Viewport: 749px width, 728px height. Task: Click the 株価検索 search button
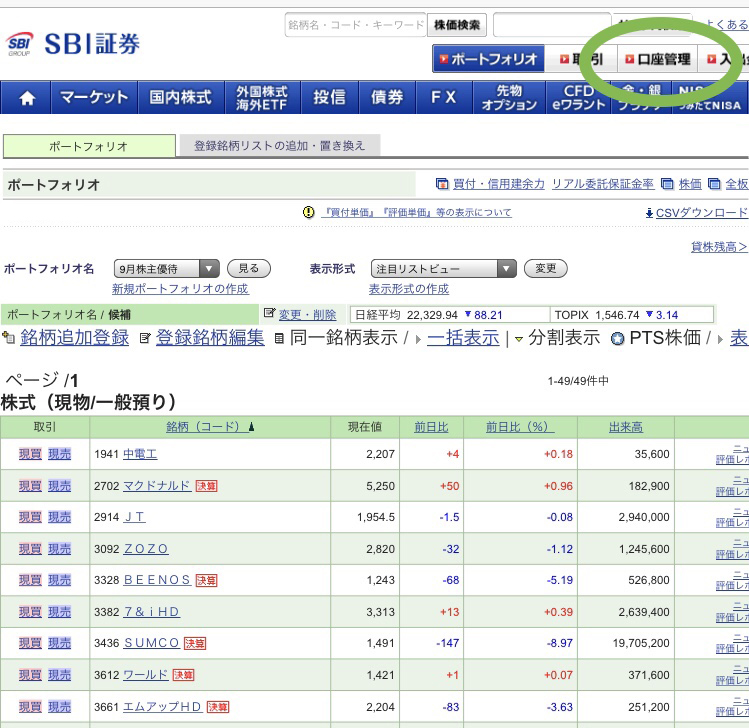point(457,25)
